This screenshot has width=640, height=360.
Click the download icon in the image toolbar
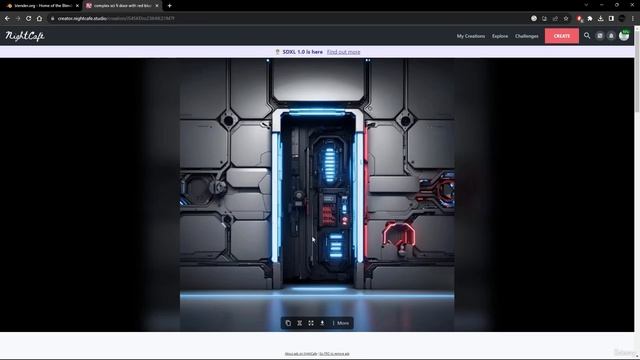pyautogui.click(x=322, y=323)
